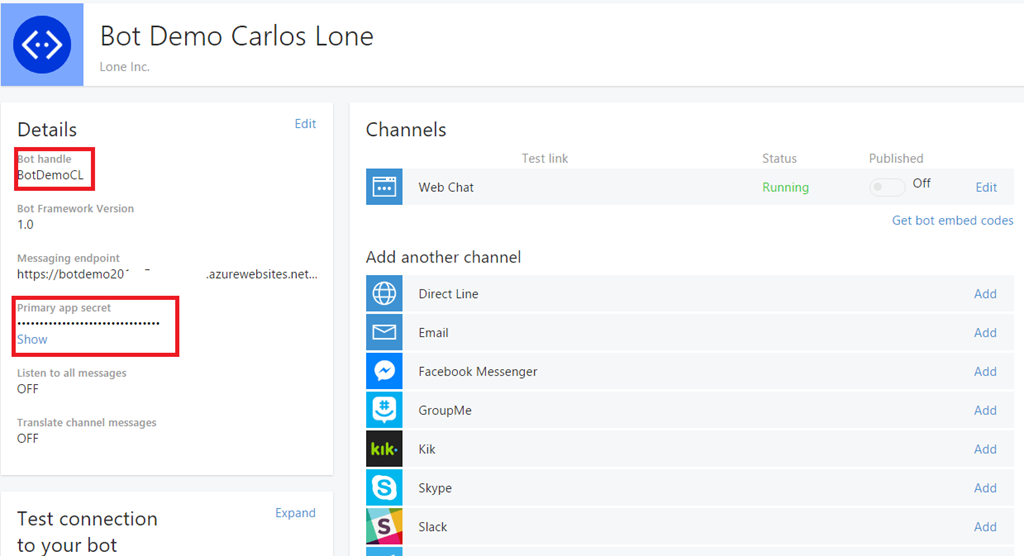Click the Bot Framework Version value 1.0

coord(25,225)
